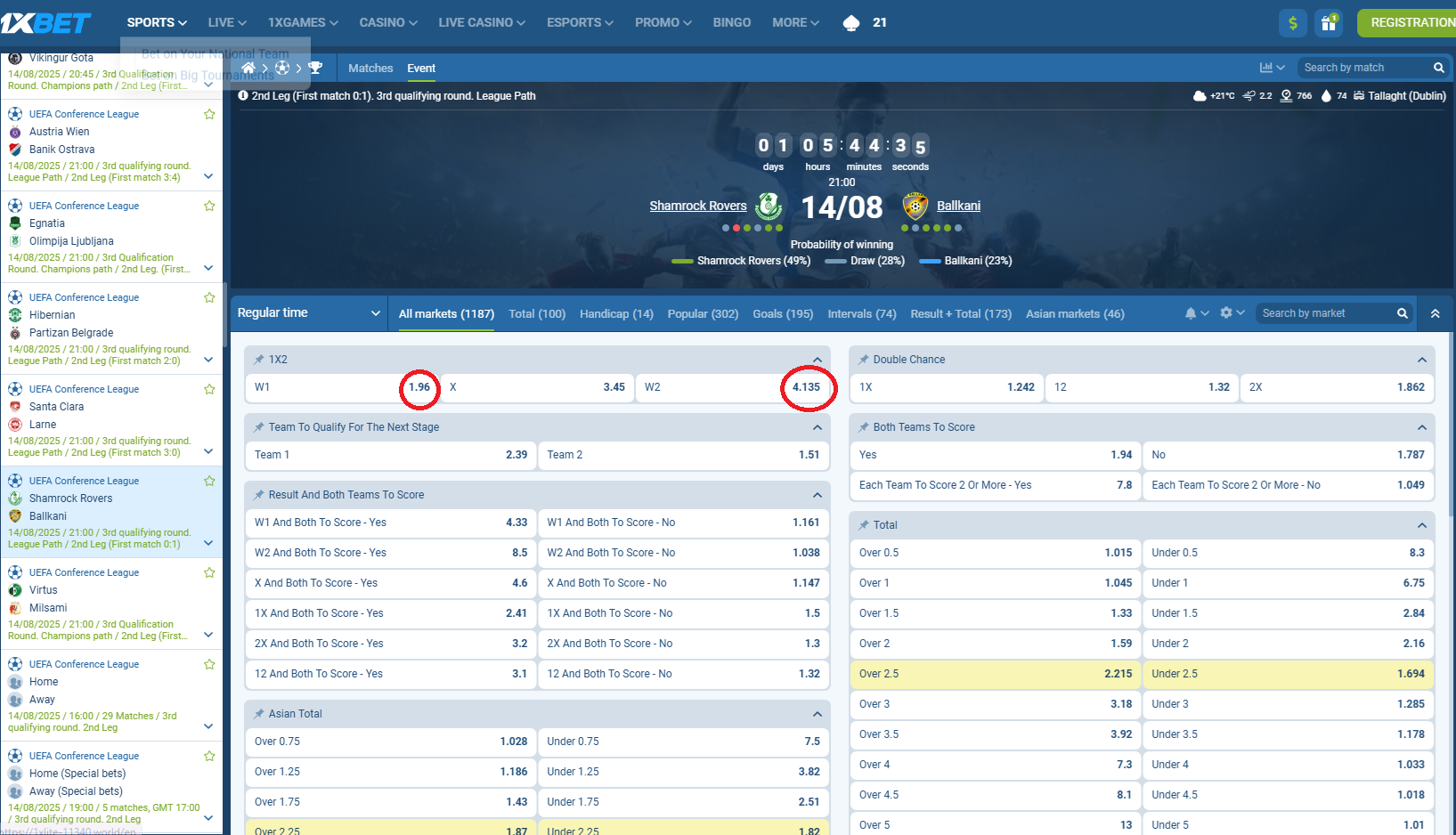Image resolution: width=1456 pixels, height=835 pixels.
Task: Open the LIVE CASINO menu
Action: (482, 22)
